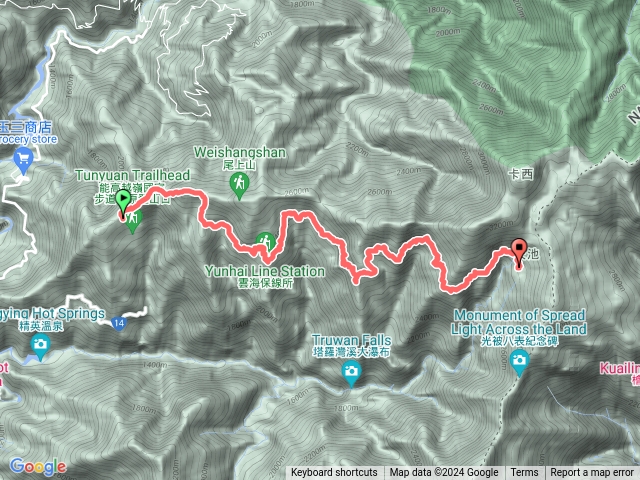The width and height of the screenshot is (640, 480).
Task: Click Report a map error
Action: (x=592, y=473)
